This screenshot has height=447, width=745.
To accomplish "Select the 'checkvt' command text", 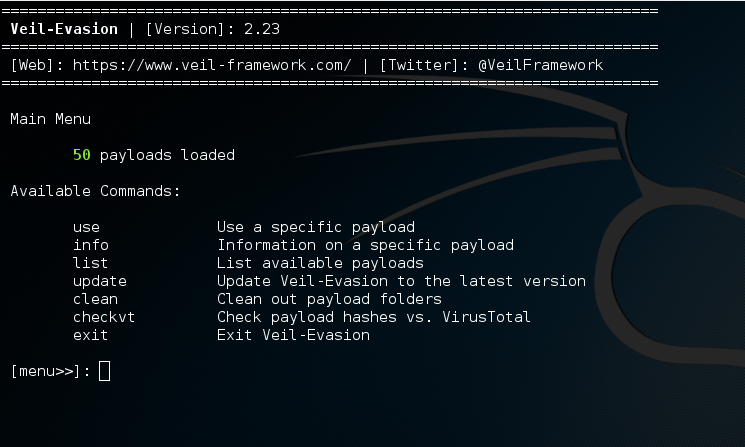I will click(x=104, y=317).
